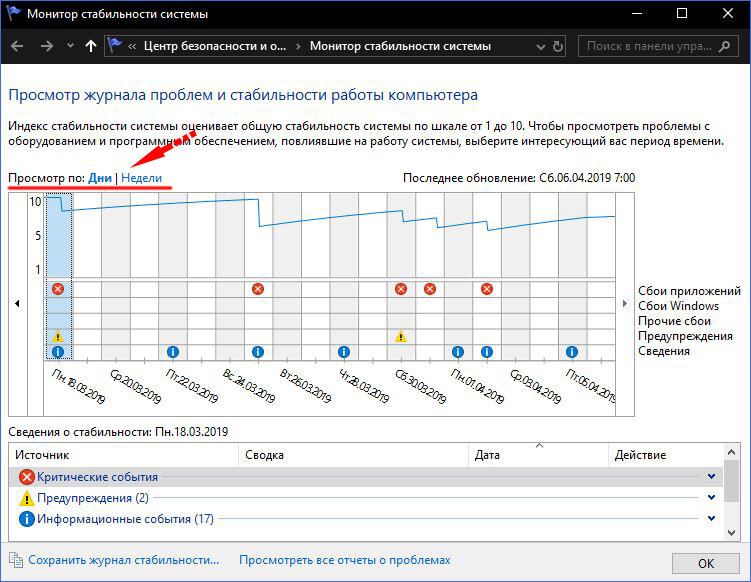The image size is (751, 582).
Task: Click the refresh icon in address bar
Action: 558,46
